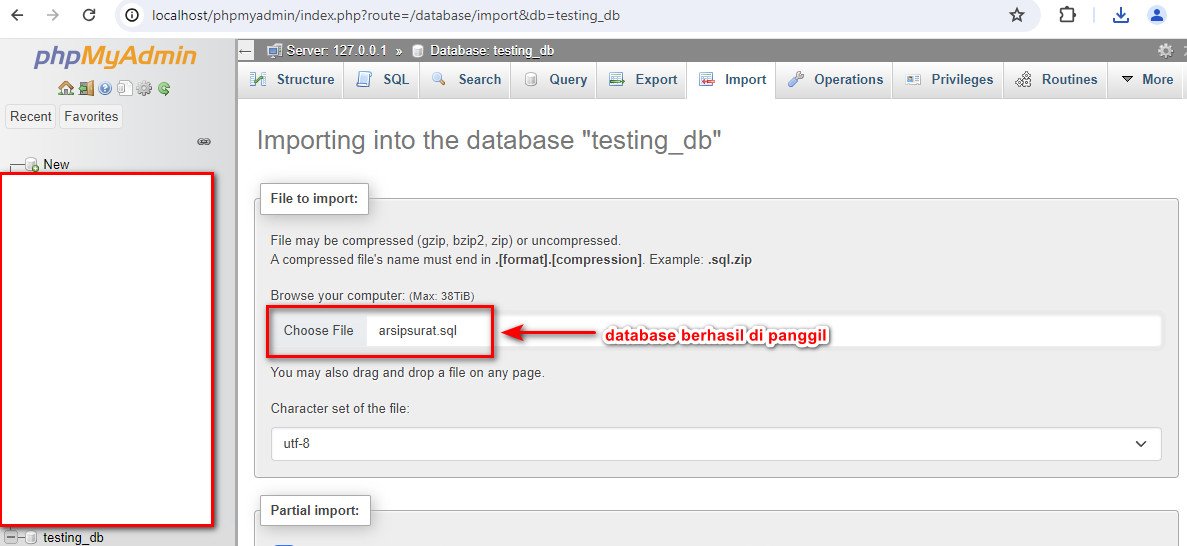Select New database in navigation tree
Viewport: 1187px width, 546px height.
[56, 164]
